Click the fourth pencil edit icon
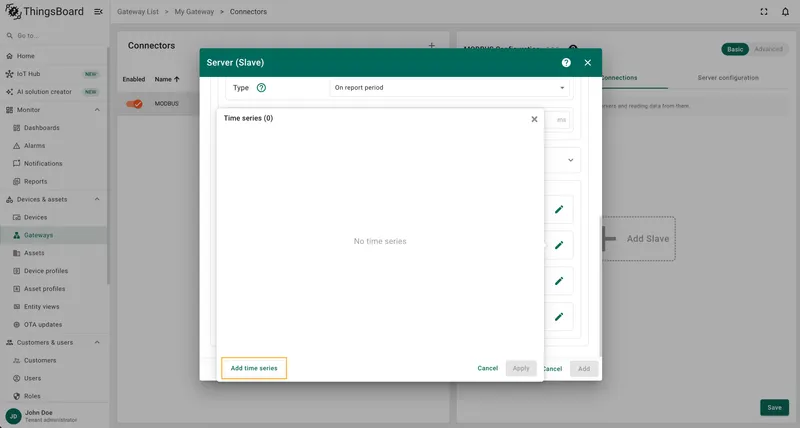 point(559,316)
